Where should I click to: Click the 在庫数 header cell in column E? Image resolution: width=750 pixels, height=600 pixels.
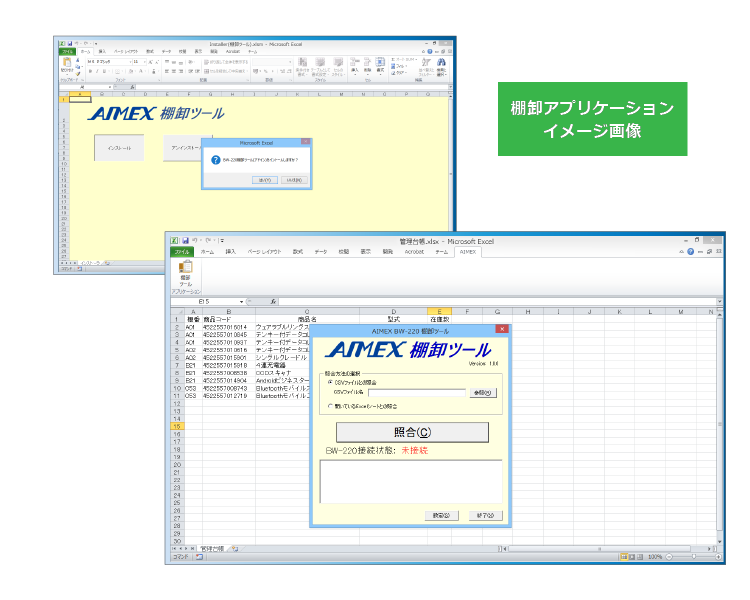click(x=439, y=319)
